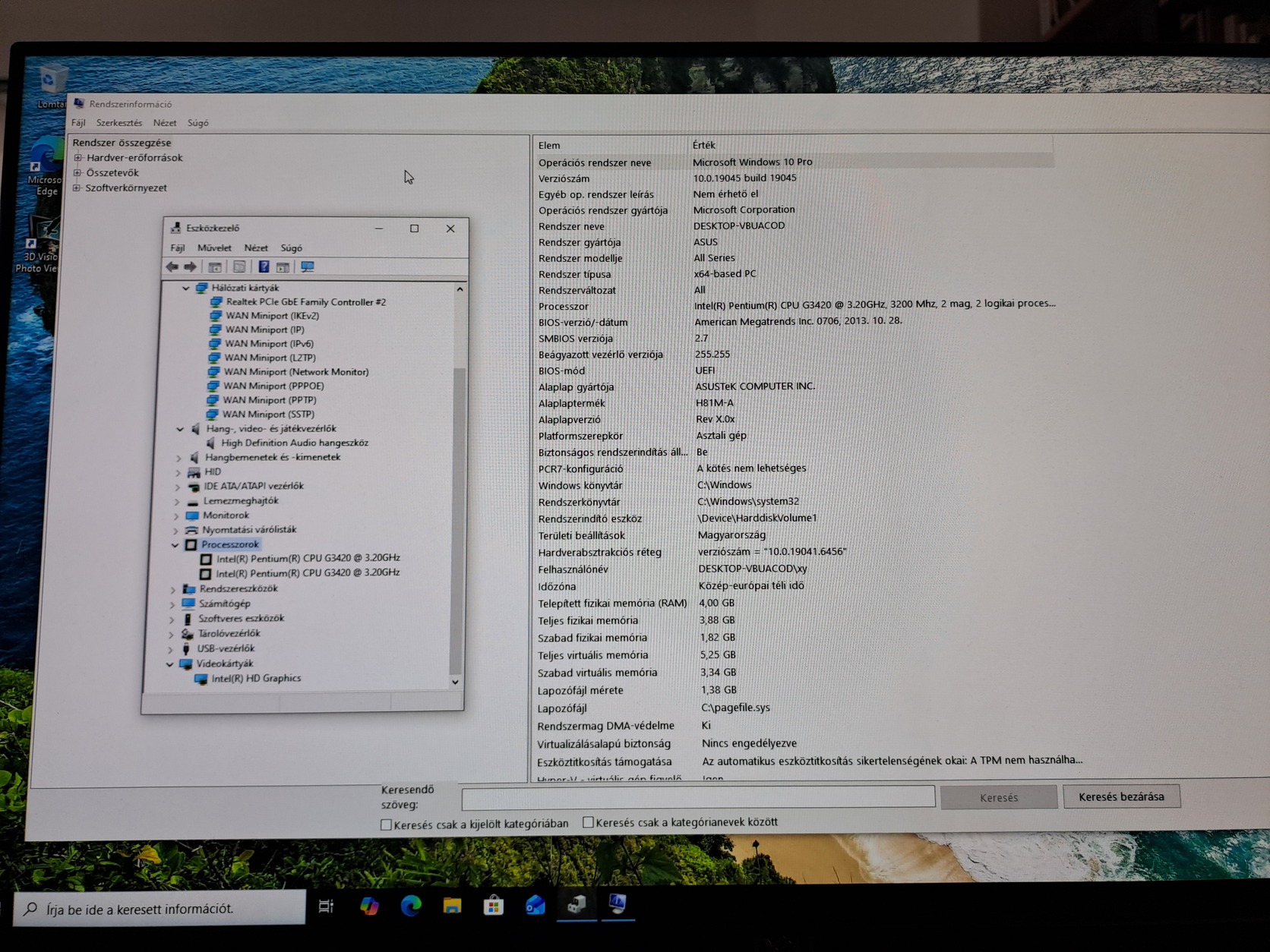Viewport: 1270px width, 952px height.
Task: Click the Keresendő szöveg search field
Action: (698, 797)
